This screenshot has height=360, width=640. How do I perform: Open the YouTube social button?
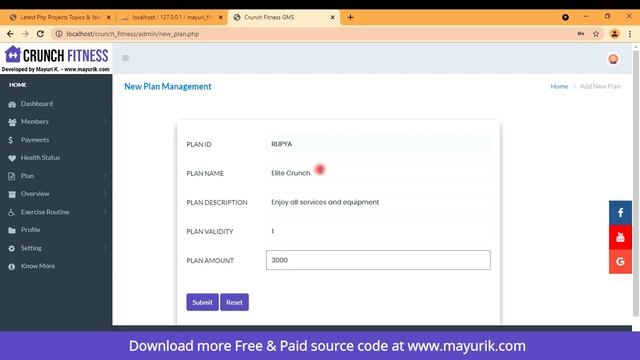pos(620,237)
